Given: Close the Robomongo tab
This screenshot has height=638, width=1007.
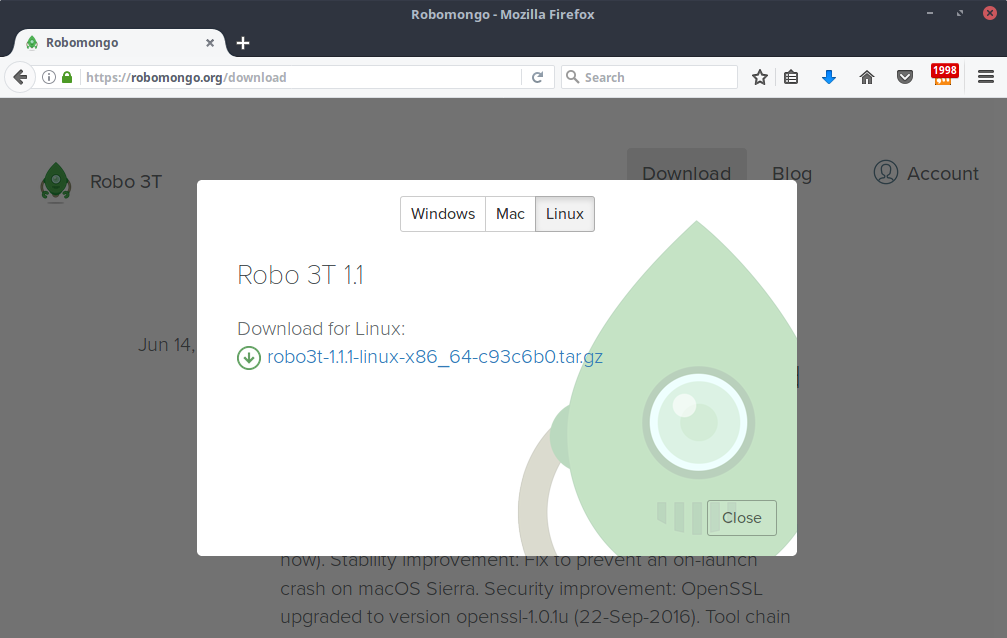Looking at the screenshot, I should coord(210,43).
